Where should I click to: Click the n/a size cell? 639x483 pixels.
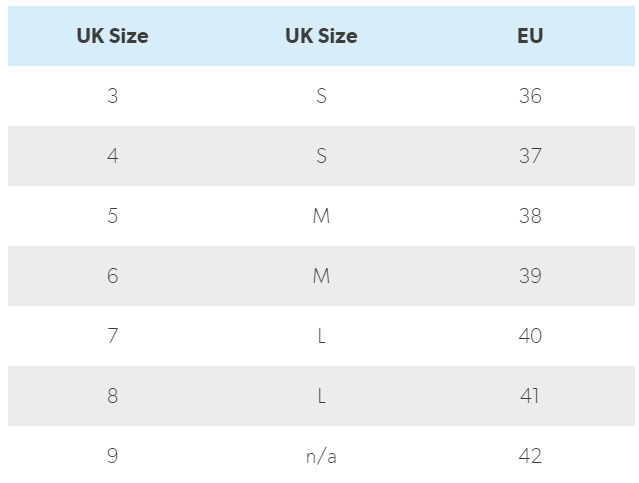[x=321, y=456]
